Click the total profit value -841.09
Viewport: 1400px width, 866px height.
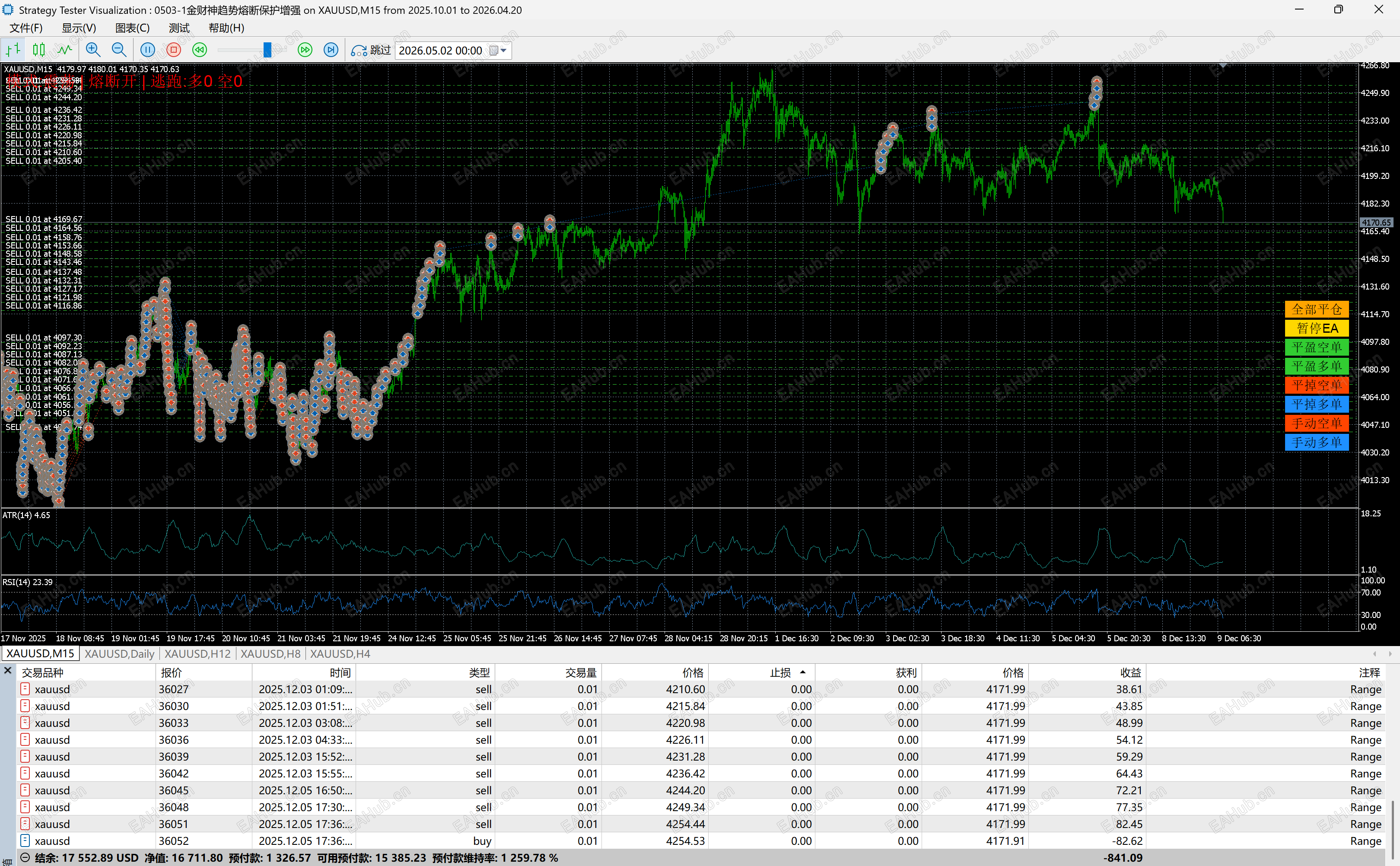[x=1123, y=858]
